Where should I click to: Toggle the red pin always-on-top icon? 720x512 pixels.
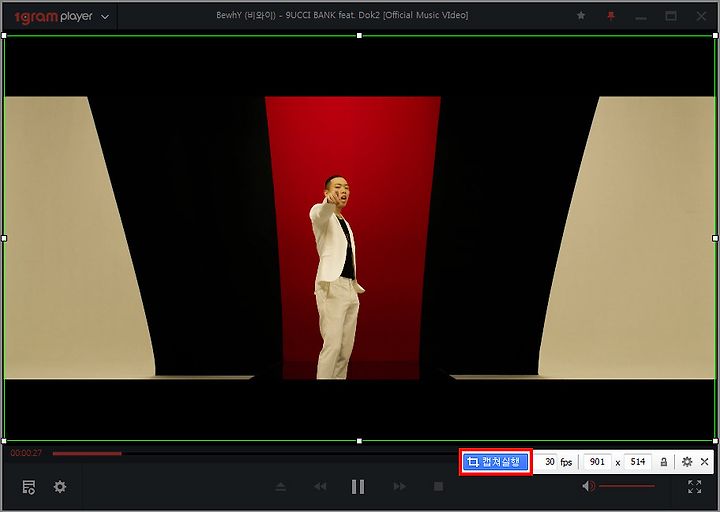(x=611, y=17)
